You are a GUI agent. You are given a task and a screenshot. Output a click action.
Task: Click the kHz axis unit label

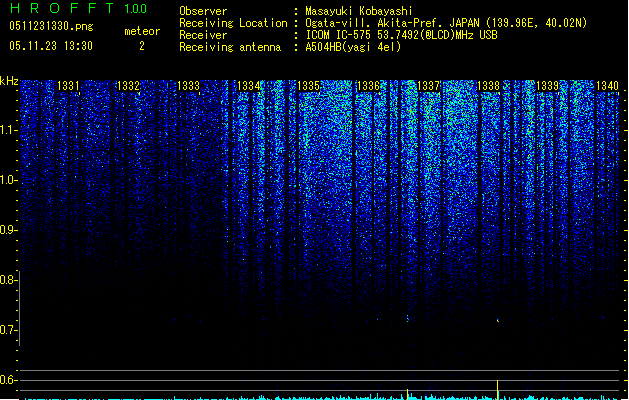pyautogui.click(x=9, y=81)
